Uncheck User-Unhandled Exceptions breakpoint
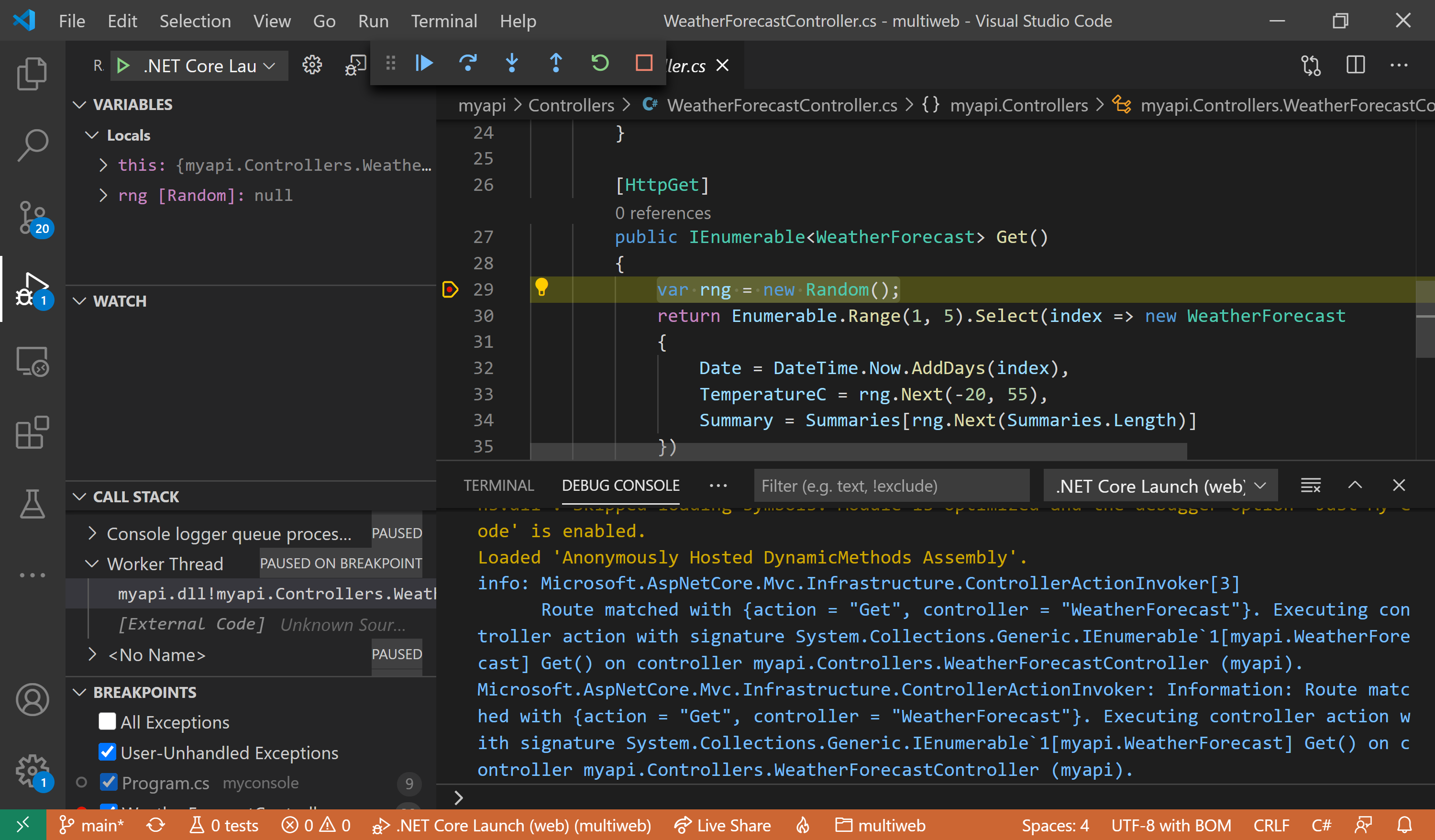This screenshot has width=1435, height=840. tap(107, 752)
